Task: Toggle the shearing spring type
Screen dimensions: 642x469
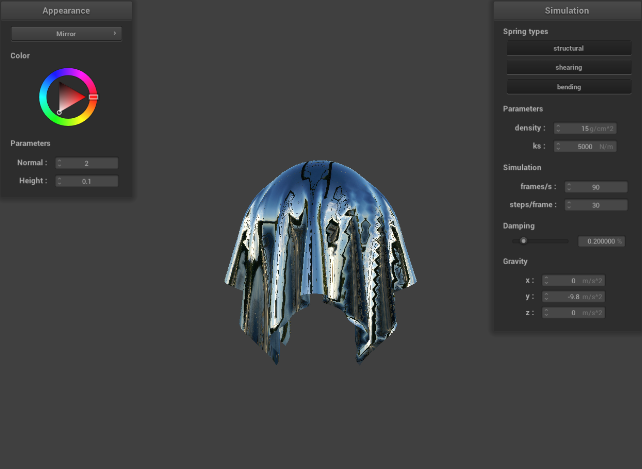Action: (568, 67)
